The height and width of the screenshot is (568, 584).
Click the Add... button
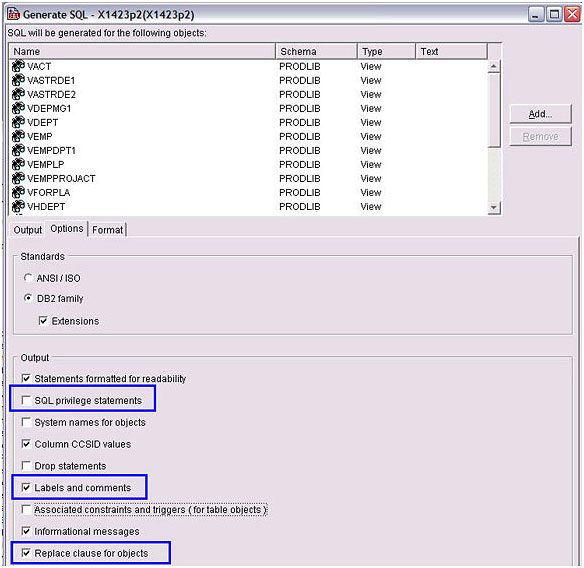pyautogui.click(x=540, y=114)
